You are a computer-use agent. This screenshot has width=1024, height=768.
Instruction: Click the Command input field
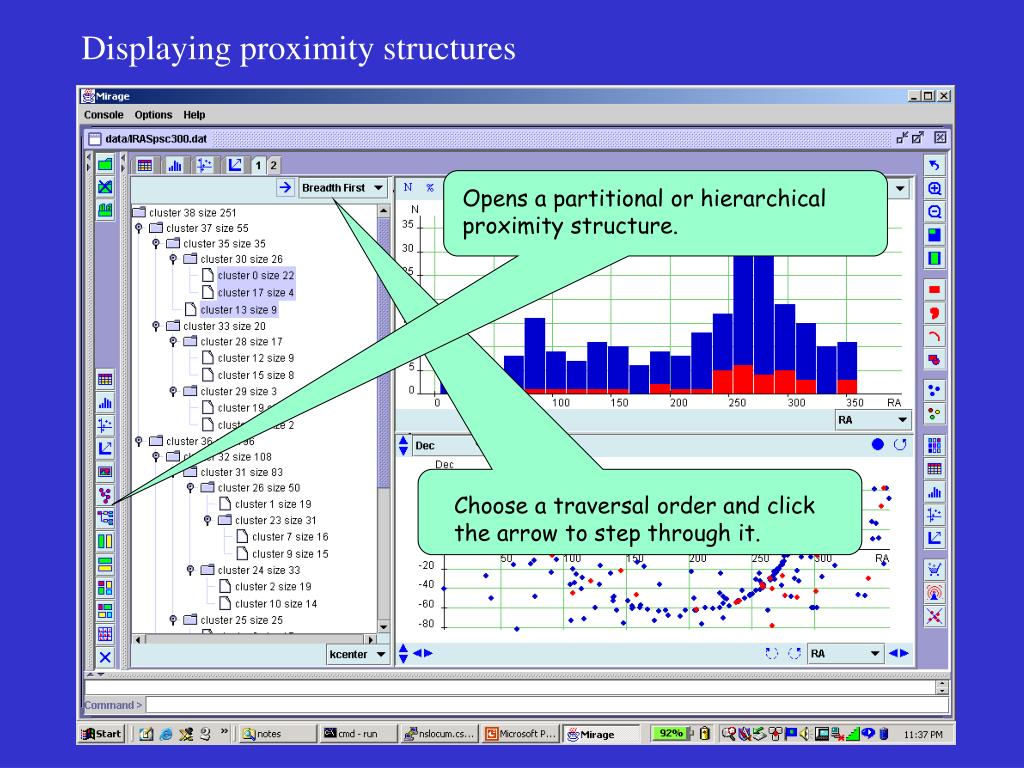point(547,705)
